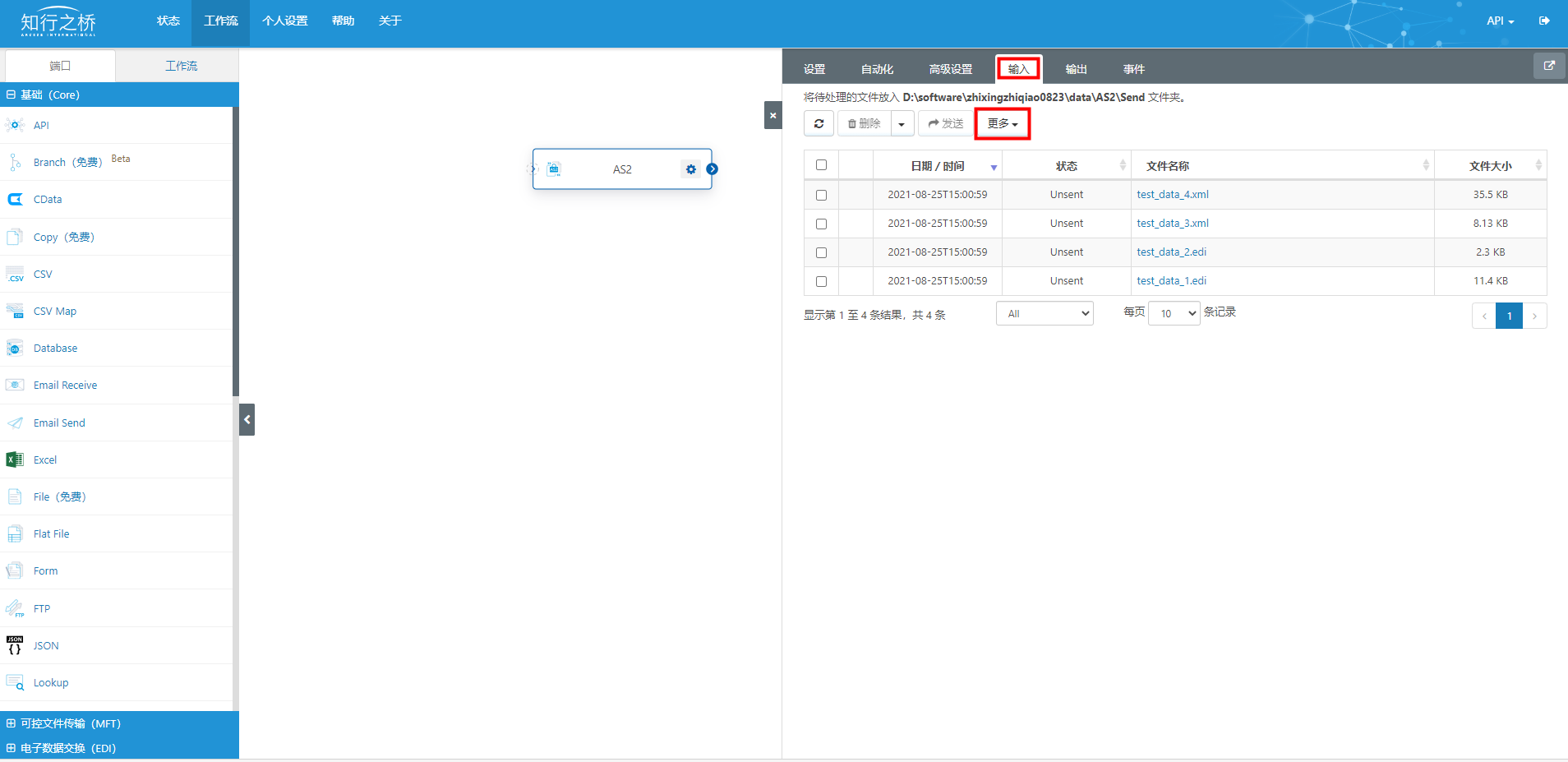Open the test_data_4.xml file link
Viewport: 1568px width, 762px height.
tap(1173, 195)
